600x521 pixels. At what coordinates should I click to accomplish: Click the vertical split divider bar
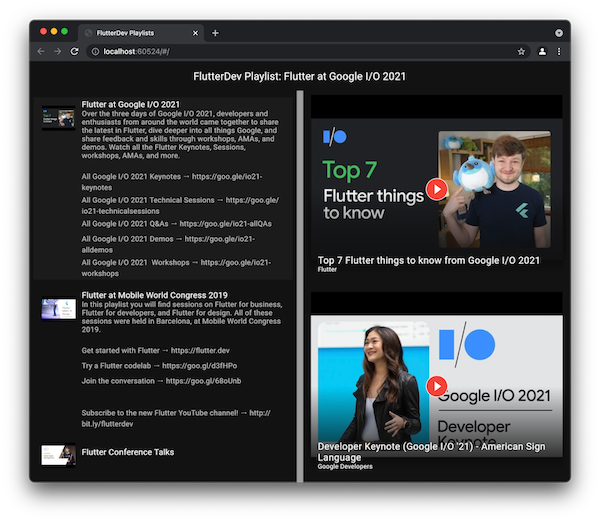(x=300, y=288)
